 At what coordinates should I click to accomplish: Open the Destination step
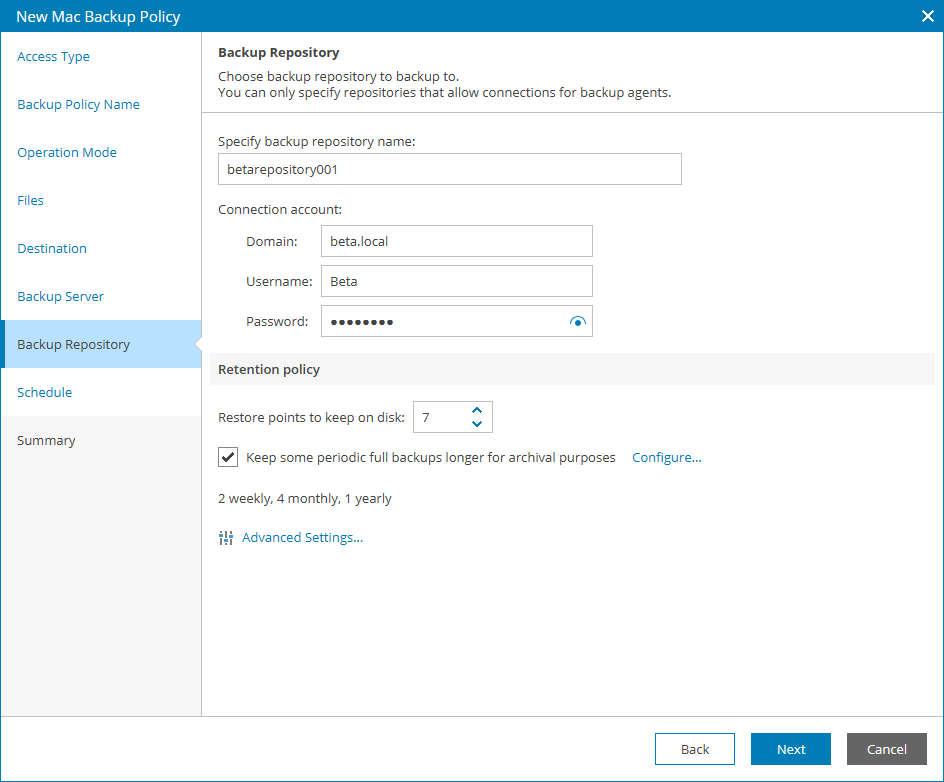pyautogui.click(x=51, y=248)
